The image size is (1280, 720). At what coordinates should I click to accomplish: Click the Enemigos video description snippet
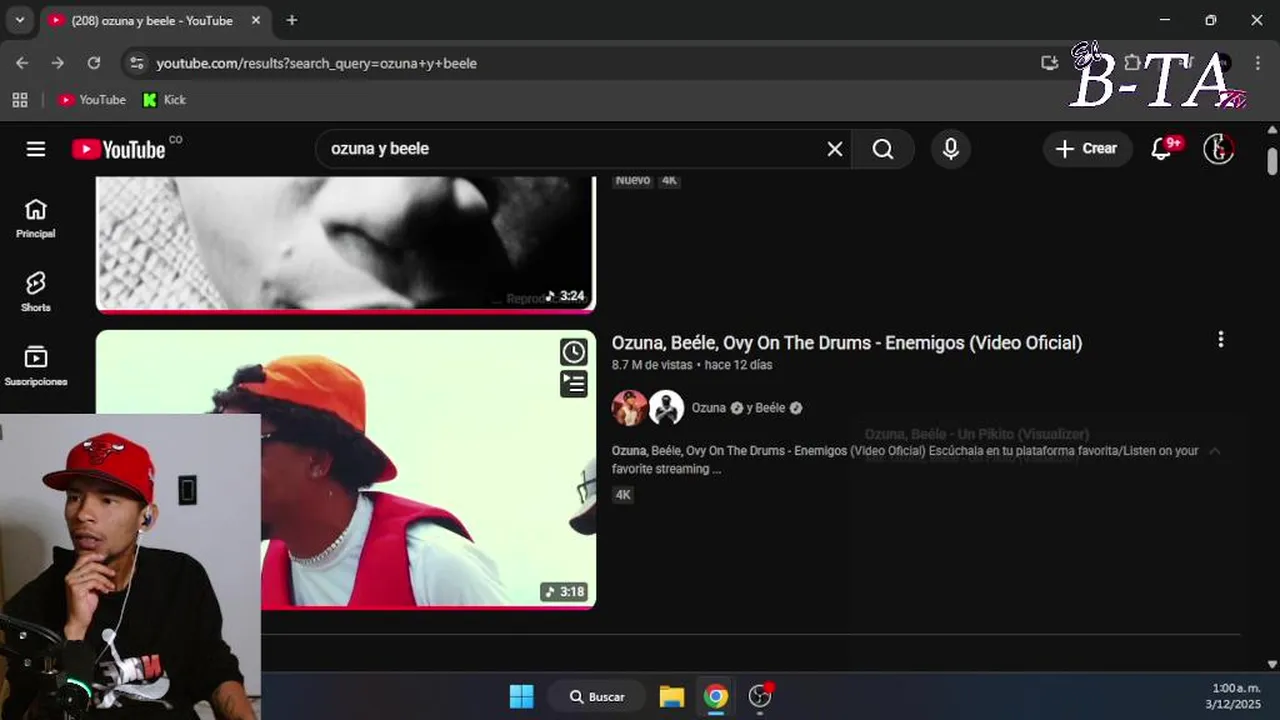[905, 460]
